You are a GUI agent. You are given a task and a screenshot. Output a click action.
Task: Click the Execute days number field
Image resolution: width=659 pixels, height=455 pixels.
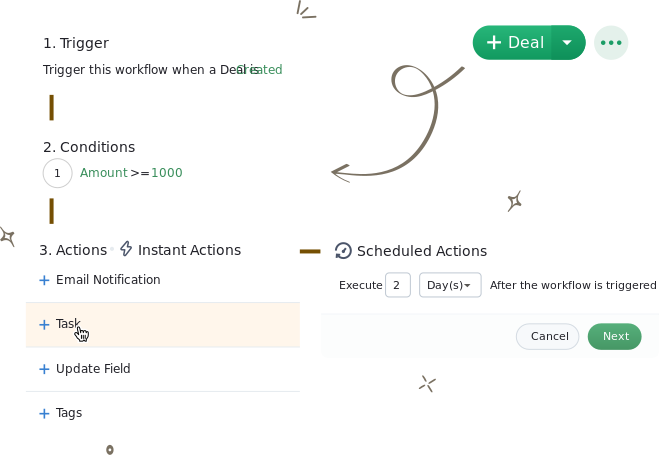click(397, 285)
